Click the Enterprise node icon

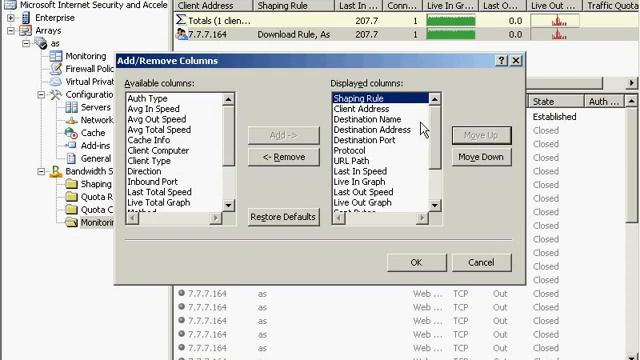click(26, 18)
